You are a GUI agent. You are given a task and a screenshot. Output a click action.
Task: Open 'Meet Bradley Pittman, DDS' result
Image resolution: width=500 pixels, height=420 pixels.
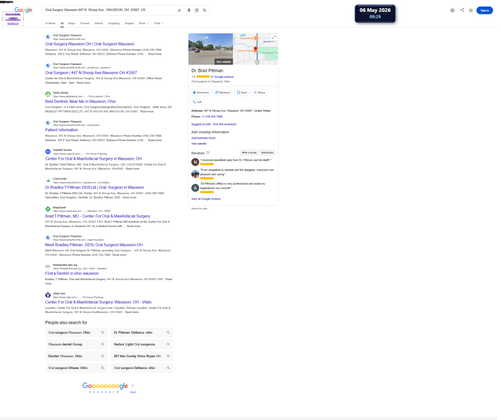point(94,245)
